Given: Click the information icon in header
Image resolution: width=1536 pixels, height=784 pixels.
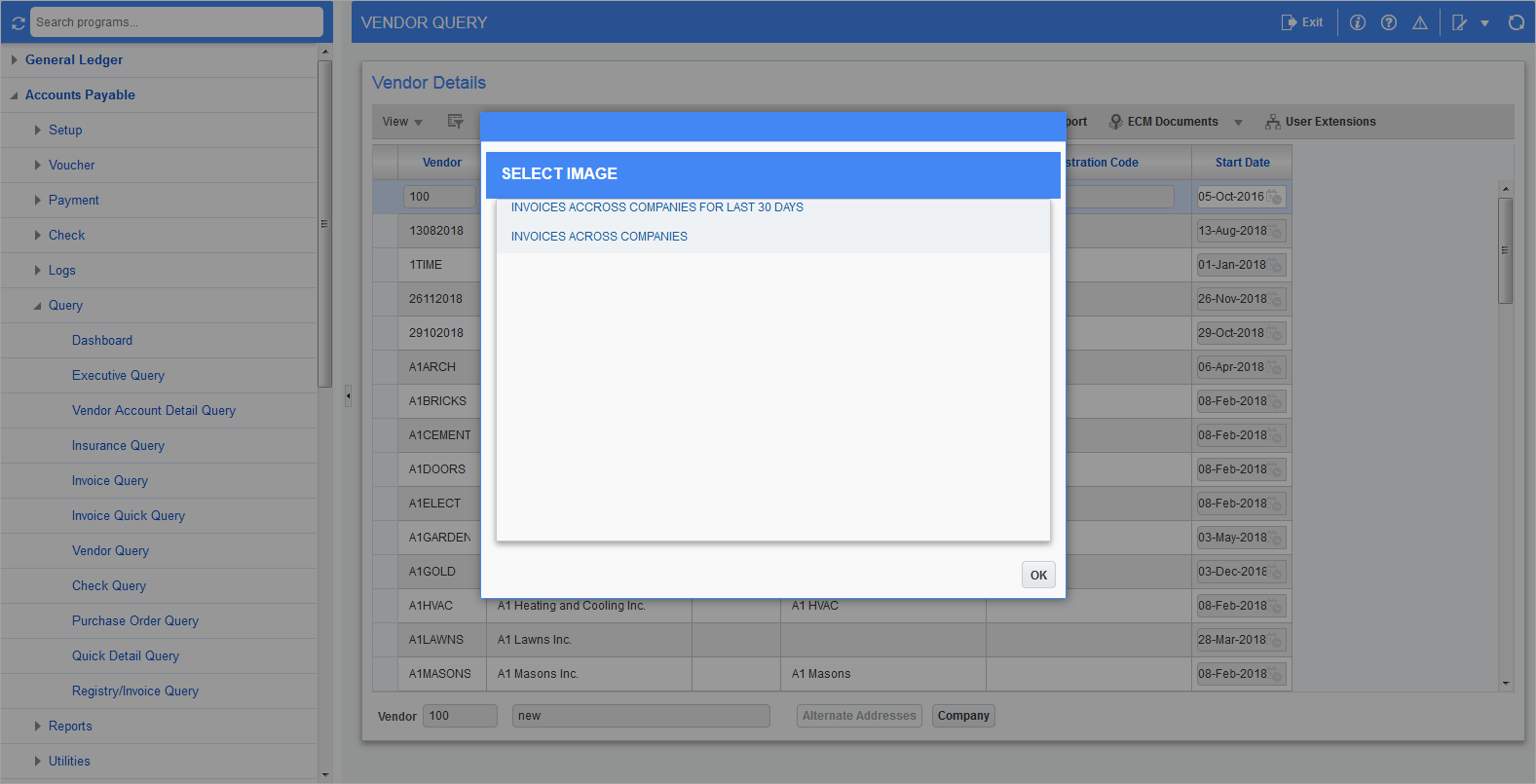Looking at the screenshot, I should (1357, 22).
